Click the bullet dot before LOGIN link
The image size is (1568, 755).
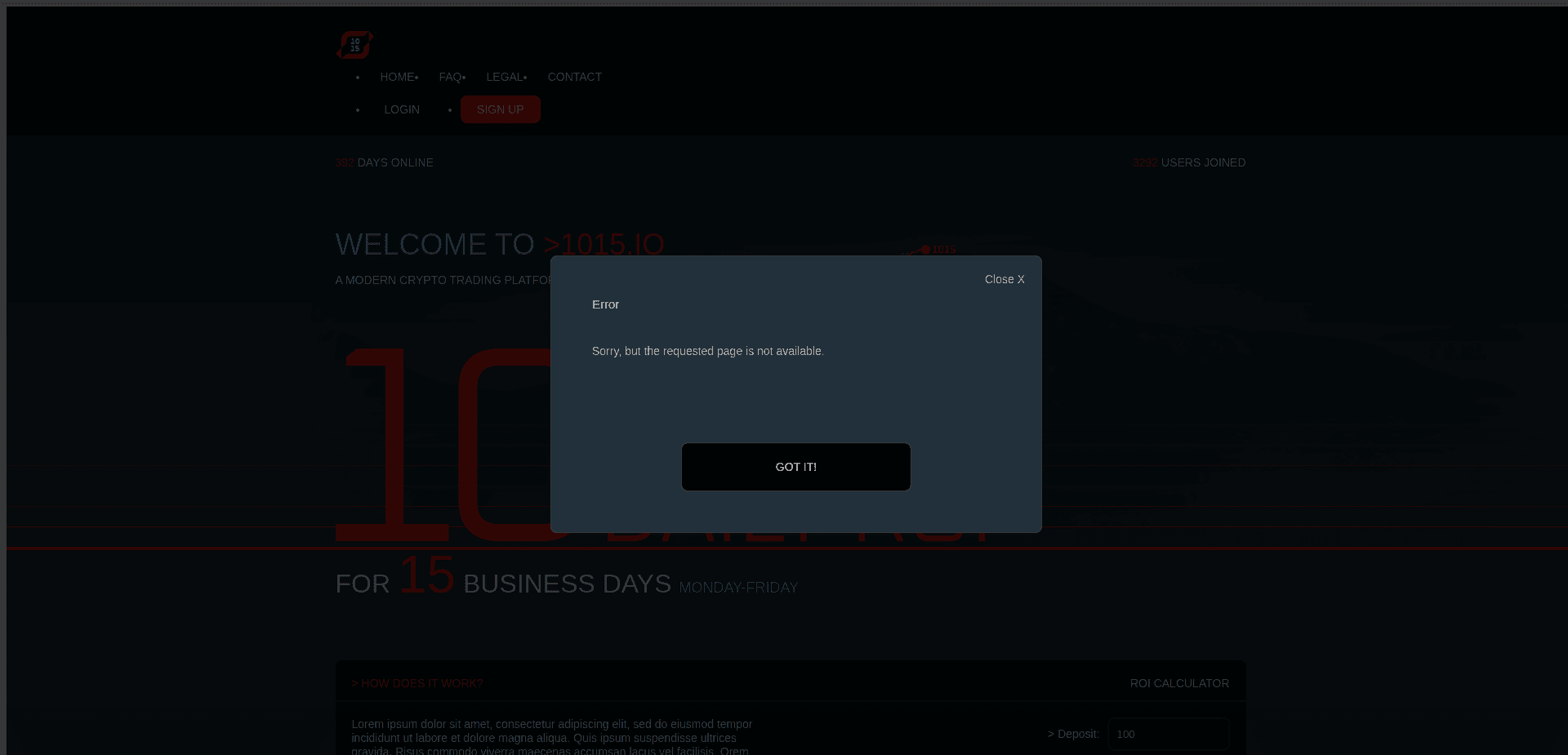point(357,109)
